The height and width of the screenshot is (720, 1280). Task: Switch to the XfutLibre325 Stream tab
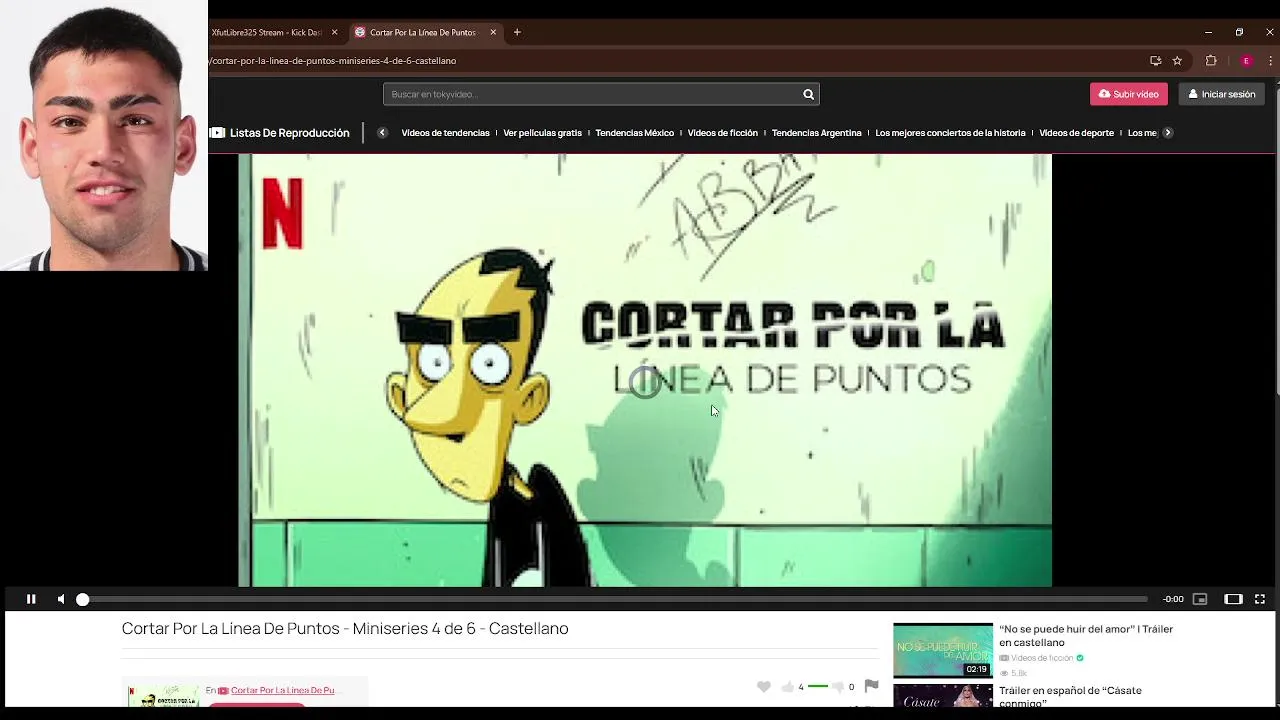(x=266, y=32)
